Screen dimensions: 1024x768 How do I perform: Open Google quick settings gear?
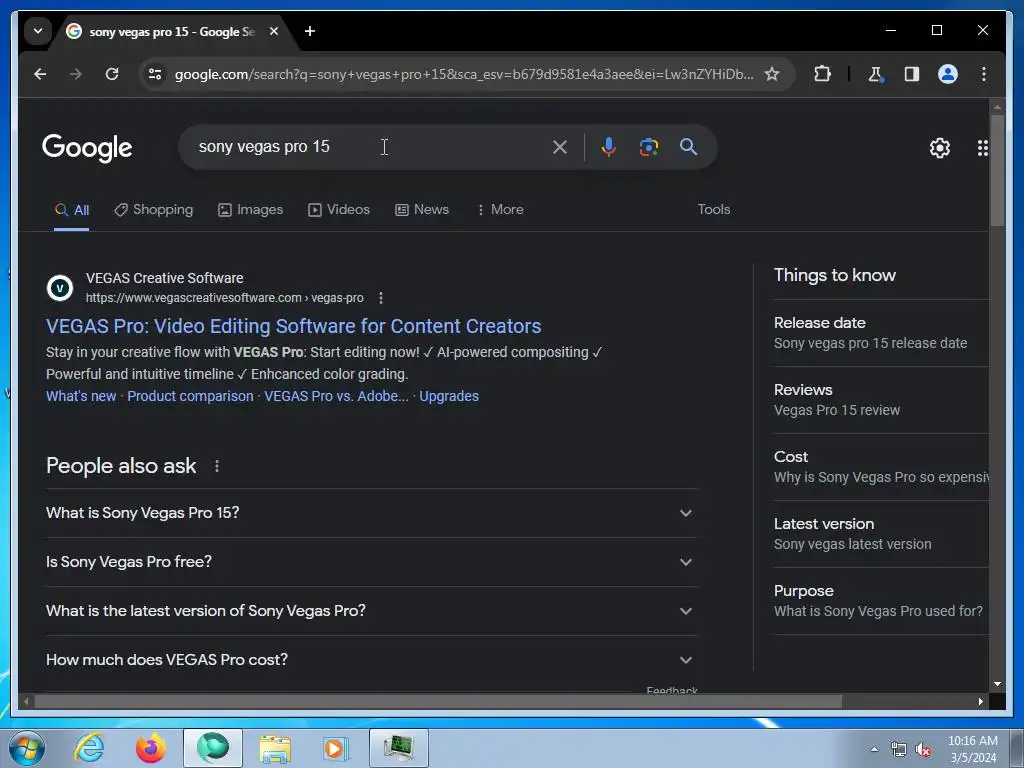tap(940, 148)
